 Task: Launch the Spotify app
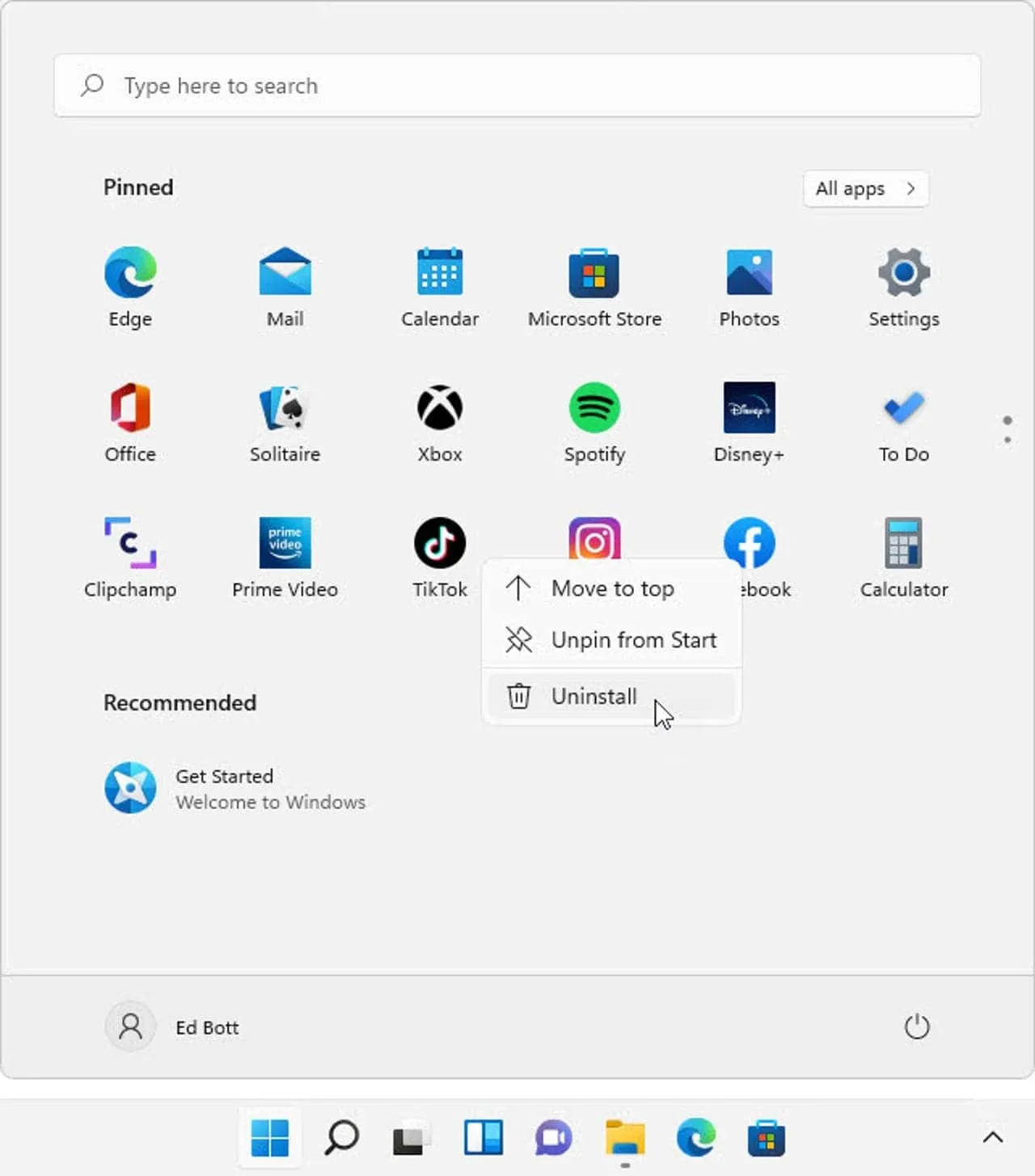pyautogui.click(x=594, y=420)
